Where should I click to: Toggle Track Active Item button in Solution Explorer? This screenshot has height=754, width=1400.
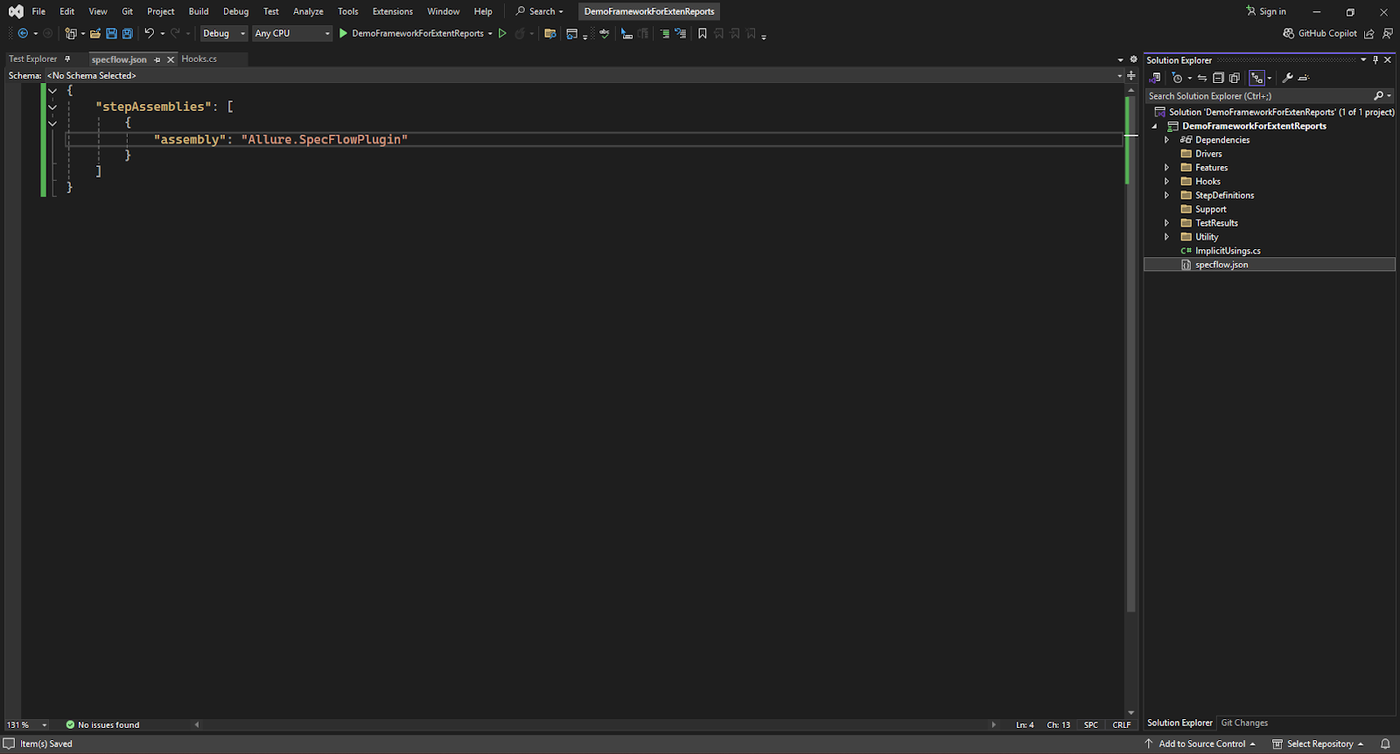pos(1257,77)
